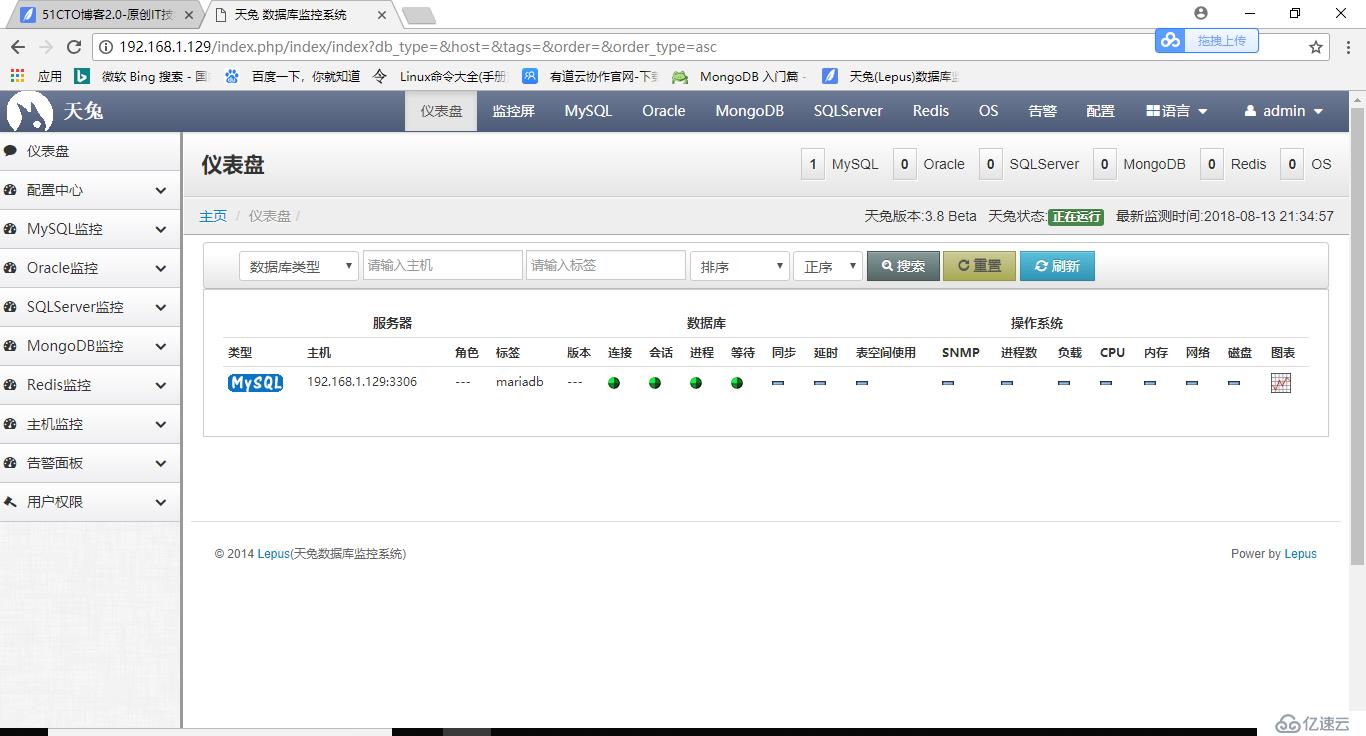Select 仪表盘 in the left sidebar

click(90, 151)
